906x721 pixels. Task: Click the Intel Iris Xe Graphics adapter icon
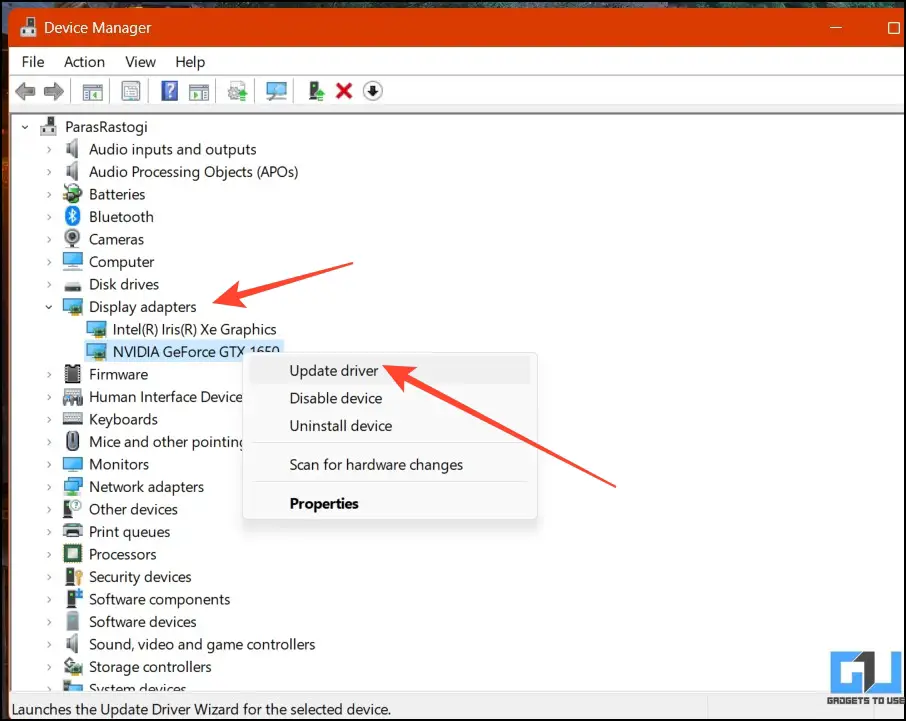96,329
